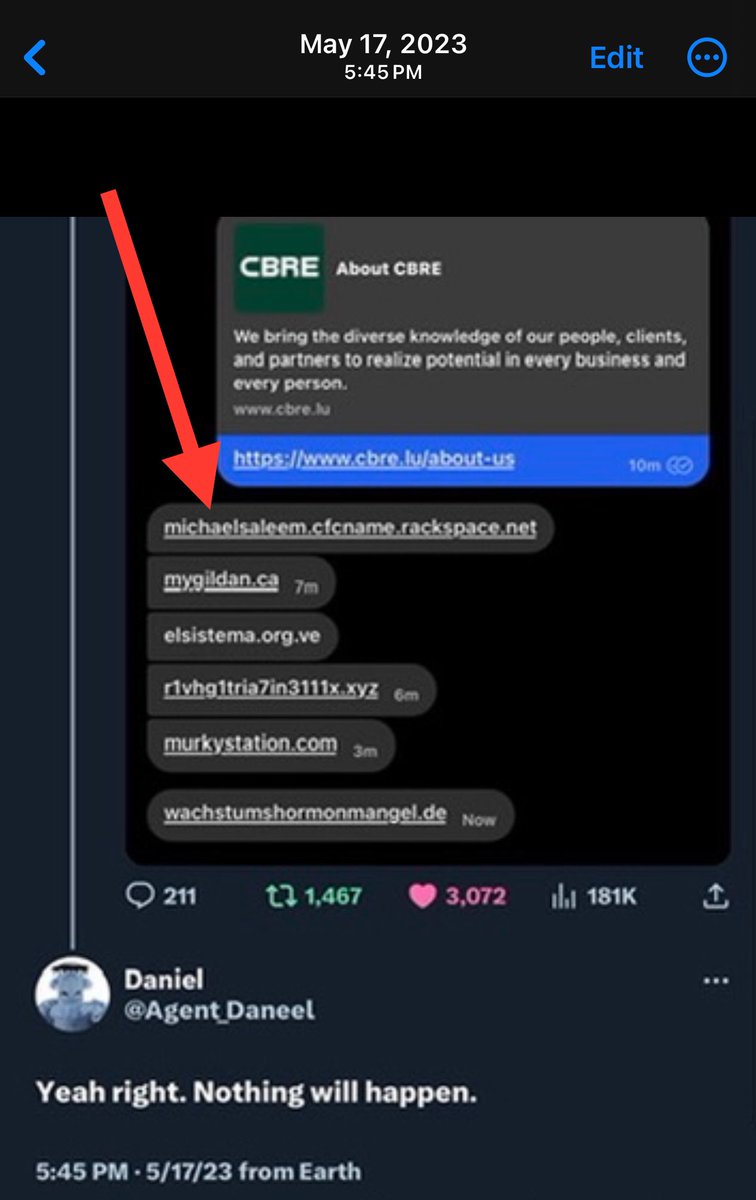This screenshot has height=1200, width=756.
Task: Tap the blue back chevron arrow
Action: pyautogui.click(x=35, y=58)
